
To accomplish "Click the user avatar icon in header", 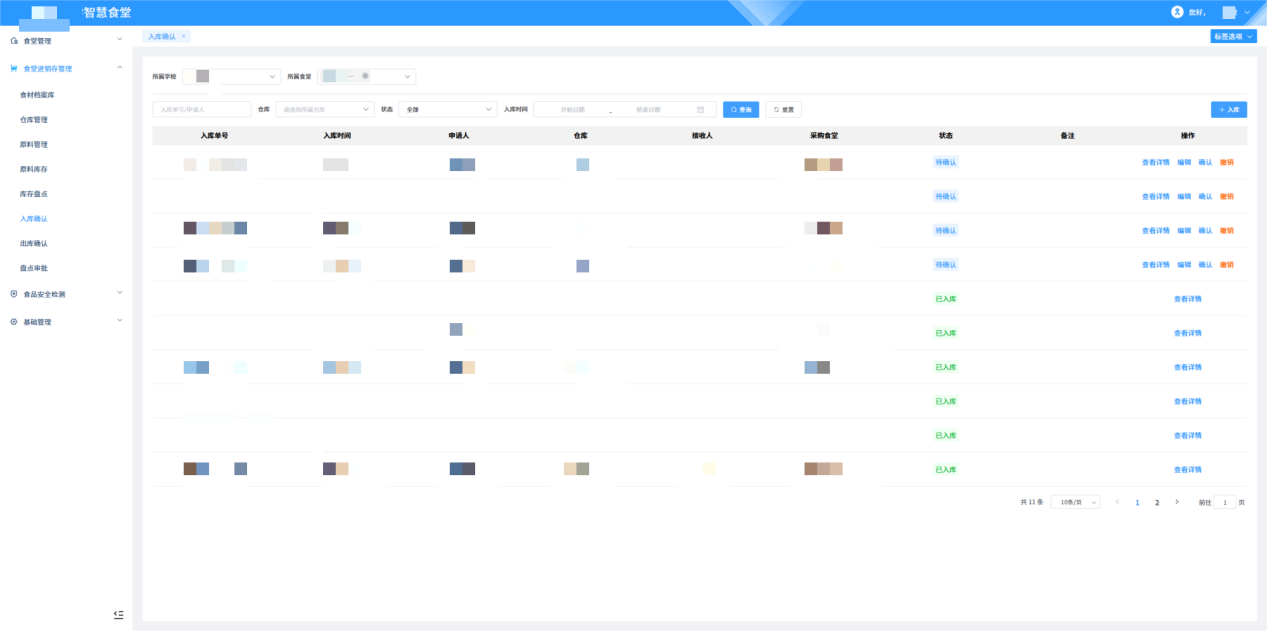I will click(x=1177, y=12).
